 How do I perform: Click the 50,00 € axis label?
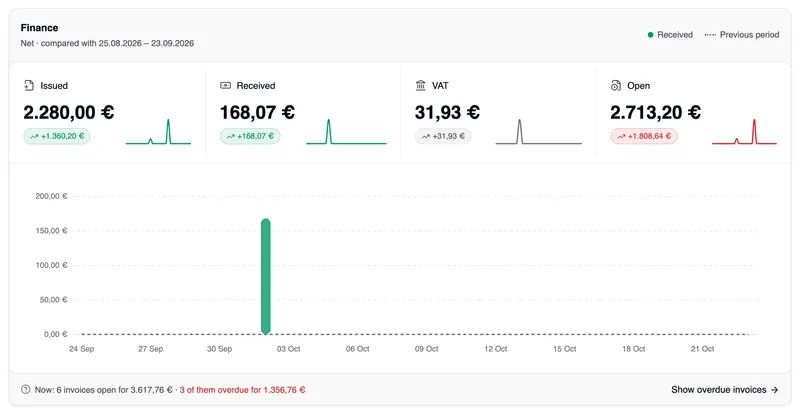54,300
